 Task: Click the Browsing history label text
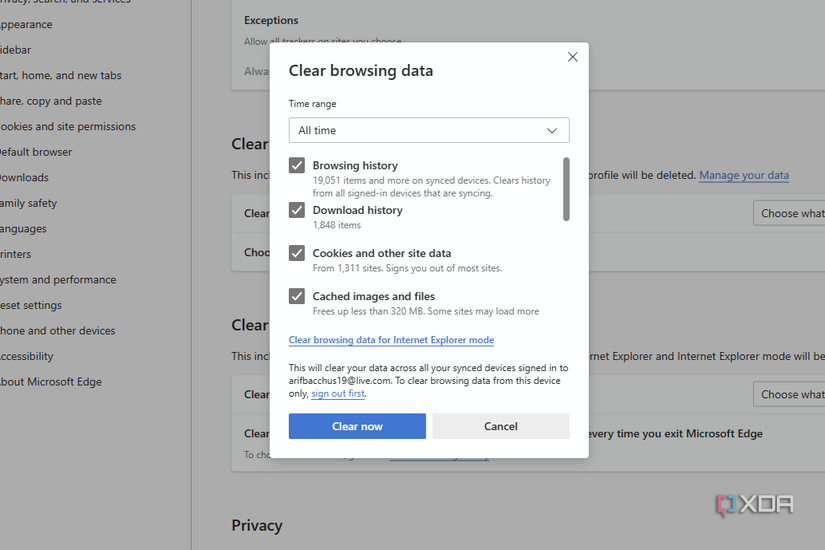pos(355,165)
